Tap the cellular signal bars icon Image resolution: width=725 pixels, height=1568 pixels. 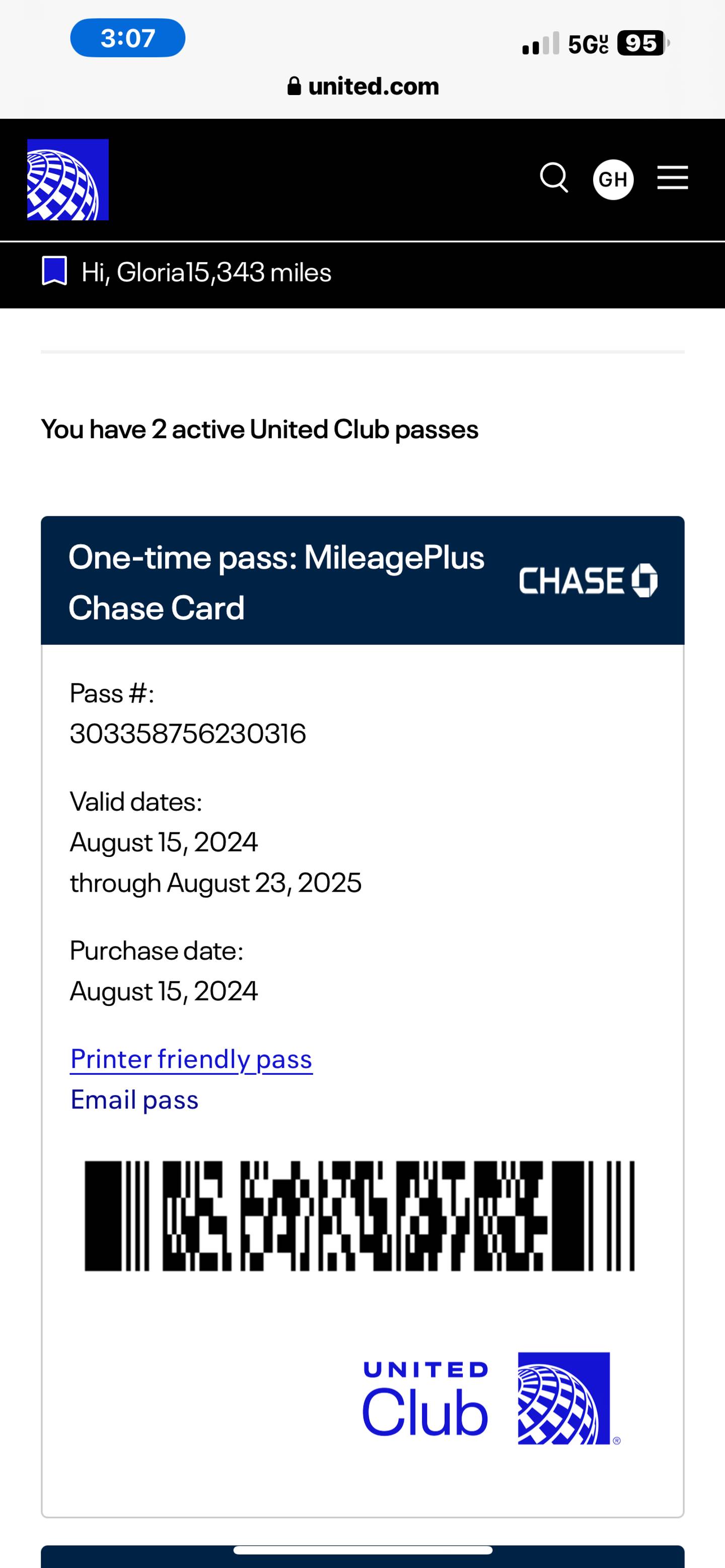click(x=540, y=44)
